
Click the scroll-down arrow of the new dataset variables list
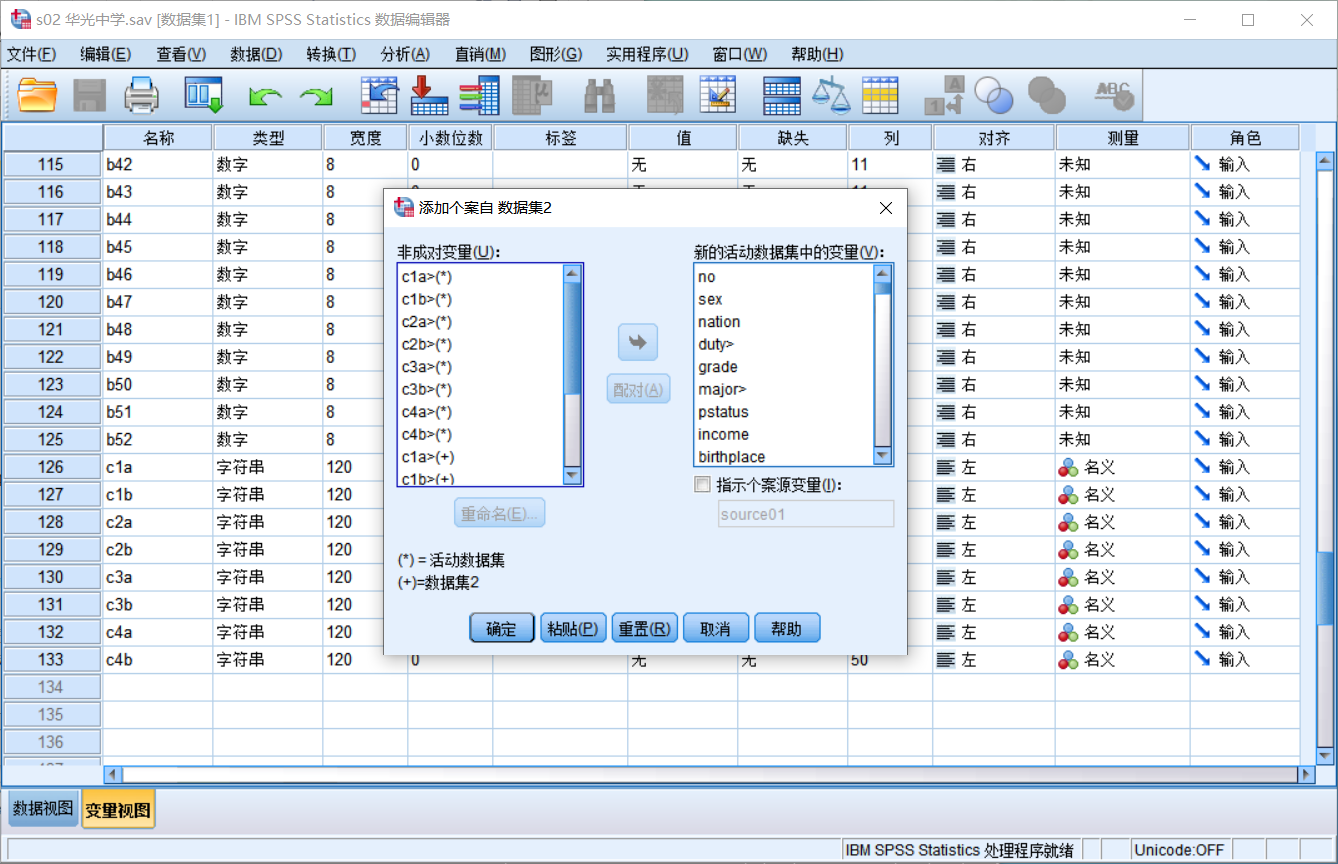pyautogui.click(x=882, y=456)
